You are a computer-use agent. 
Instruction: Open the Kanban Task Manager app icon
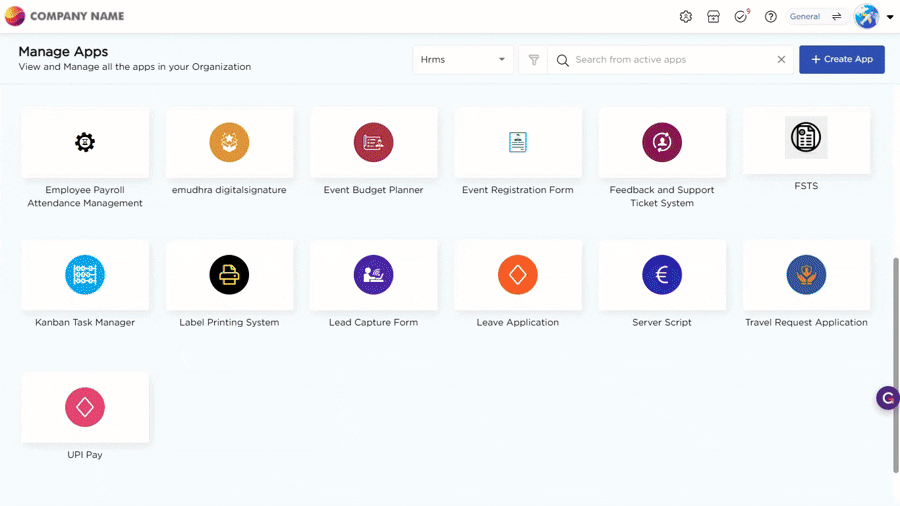[x=85, y=275]
